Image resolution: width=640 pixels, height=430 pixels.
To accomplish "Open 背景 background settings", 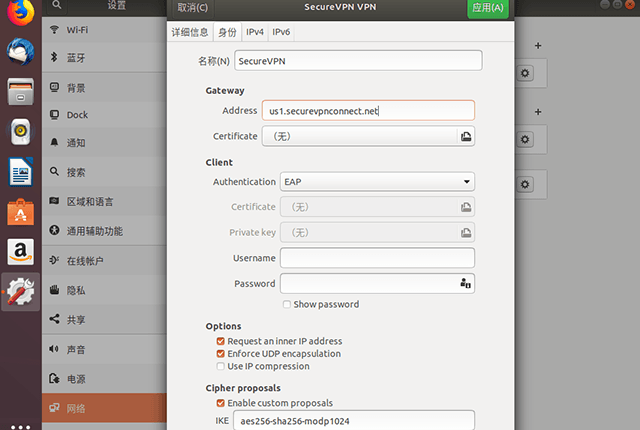I will pos(104,88).
